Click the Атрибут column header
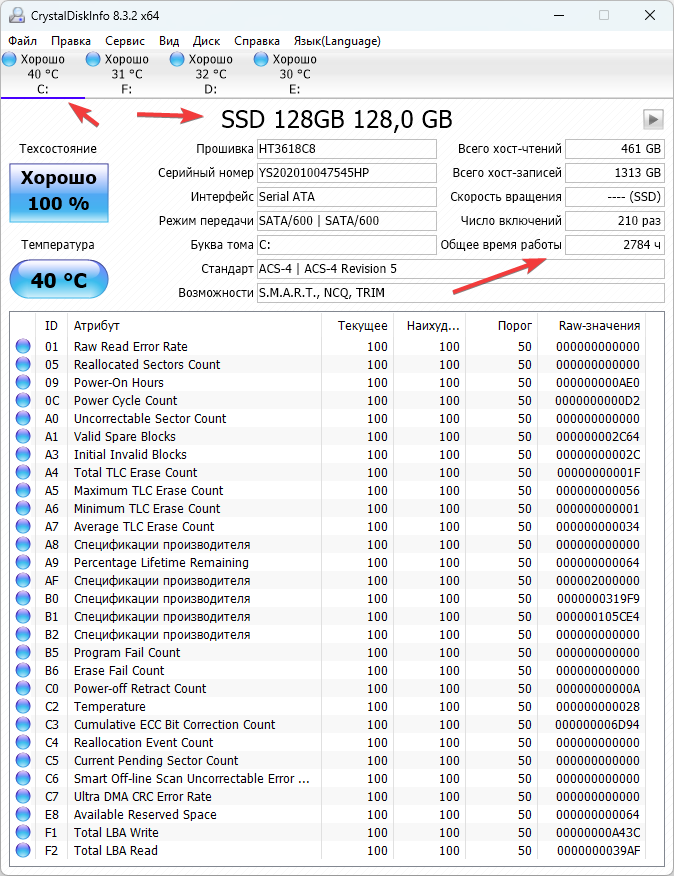The width and height of the screenshot is (674, 876). 194,325
